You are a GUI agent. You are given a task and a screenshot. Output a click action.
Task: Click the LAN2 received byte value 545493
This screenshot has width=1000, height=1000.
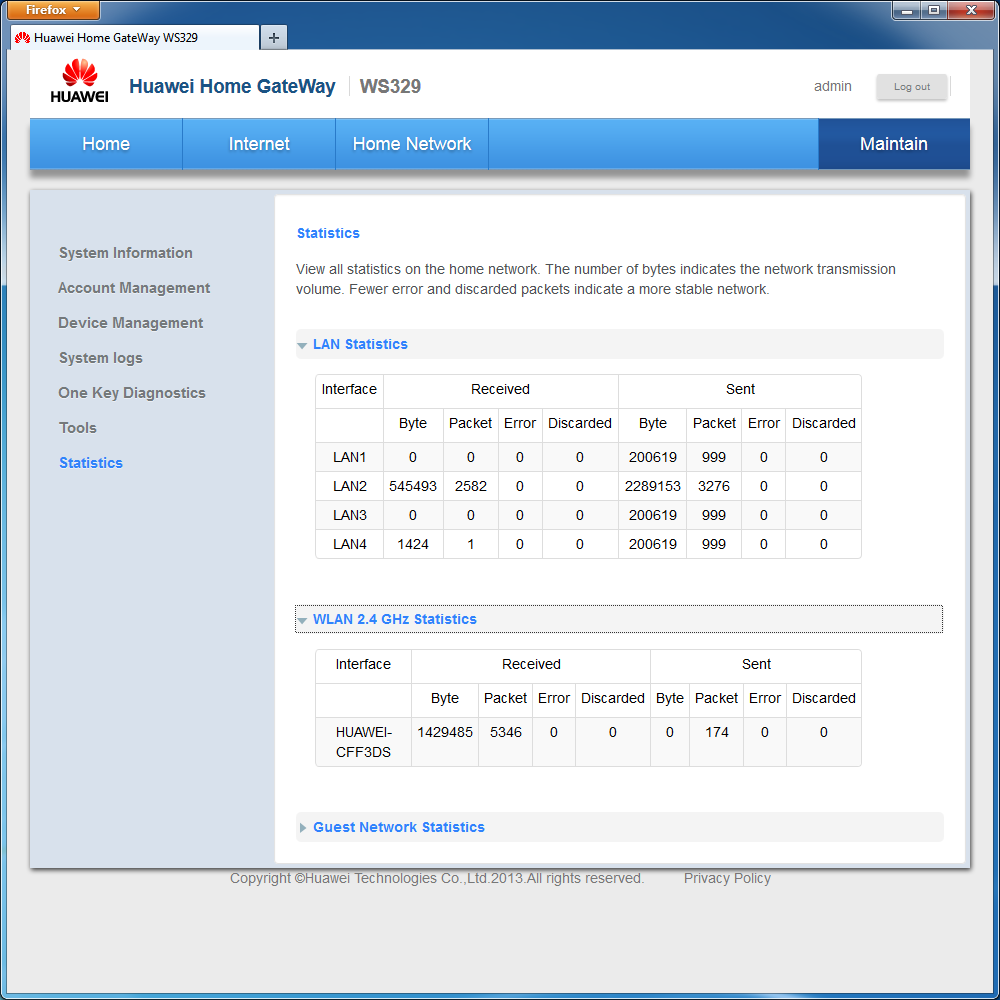(x=413, y=487)
